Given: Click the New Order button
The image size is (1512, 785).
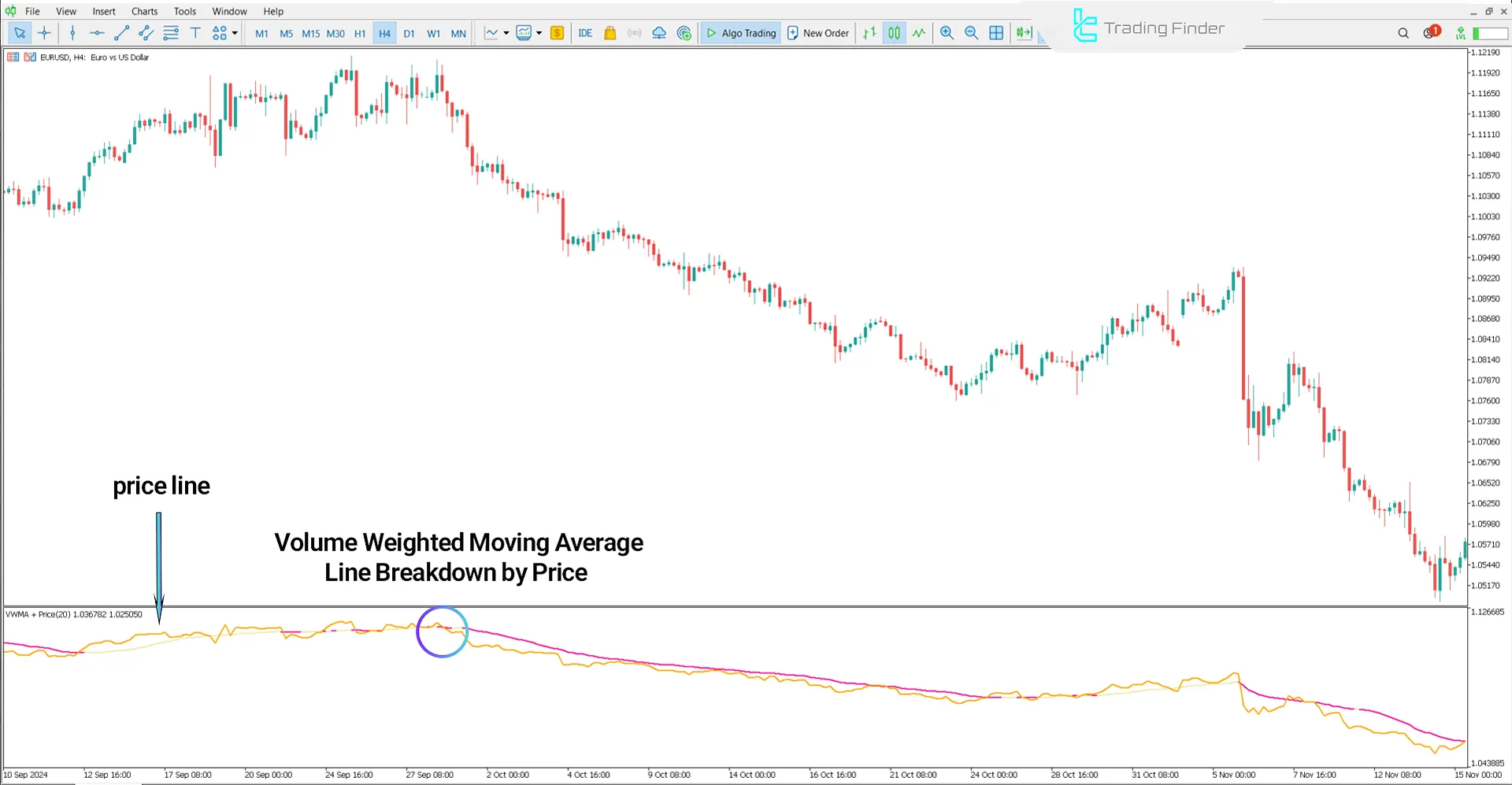Looking at the screenshot, I should click(x=818, y=33).
